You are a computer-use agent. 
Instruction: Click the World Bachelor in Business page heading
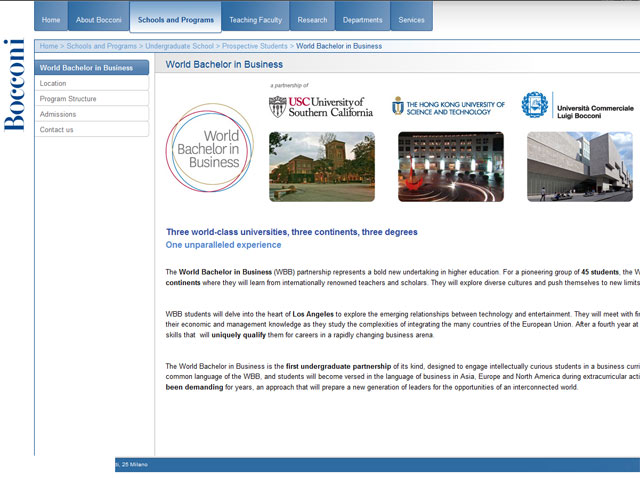(224, 64)
